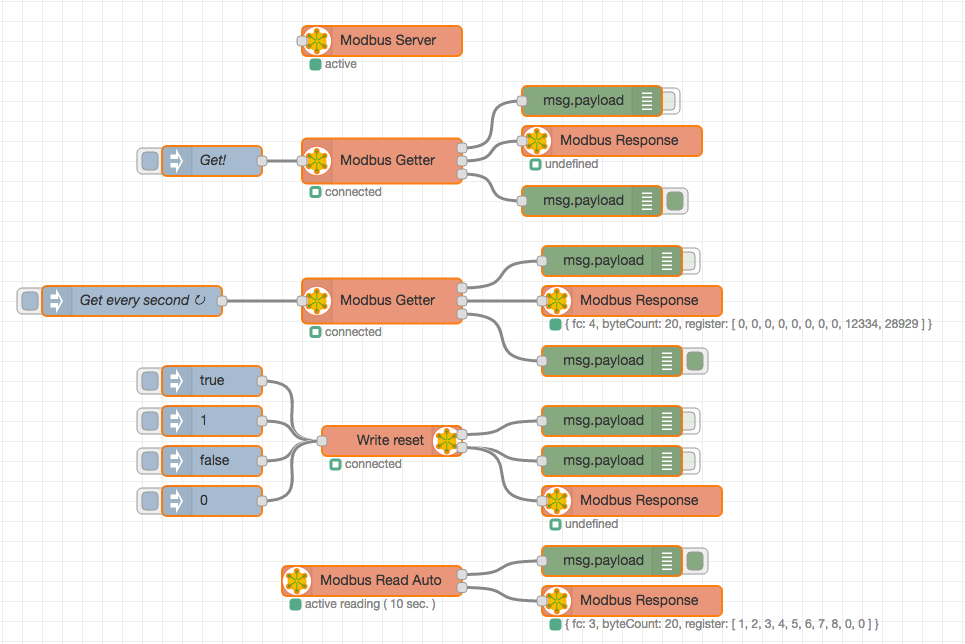Click debug icon on msg.payload directly above undefined Write reset Response
Viewport: 965px width, 644px height.
(667, 461)
